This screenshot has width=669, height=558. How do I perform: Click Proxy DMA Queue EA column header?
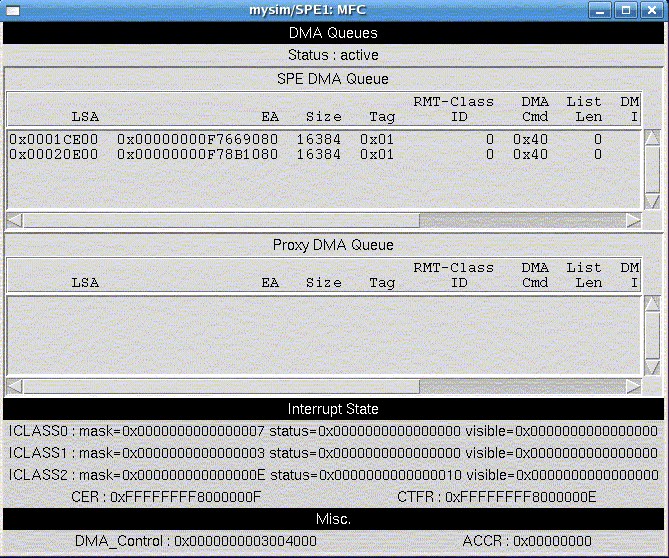pos(270,283)
